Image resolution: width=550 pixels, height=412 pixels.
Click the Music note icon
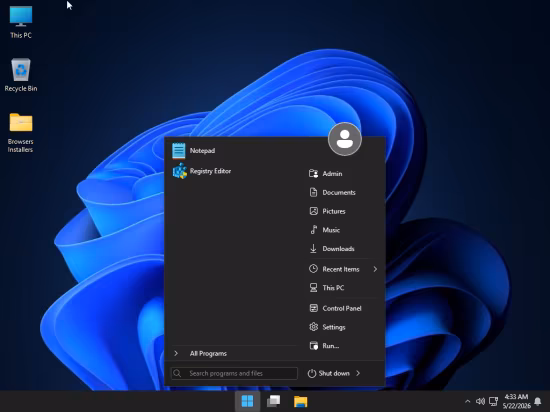point(313,230)
